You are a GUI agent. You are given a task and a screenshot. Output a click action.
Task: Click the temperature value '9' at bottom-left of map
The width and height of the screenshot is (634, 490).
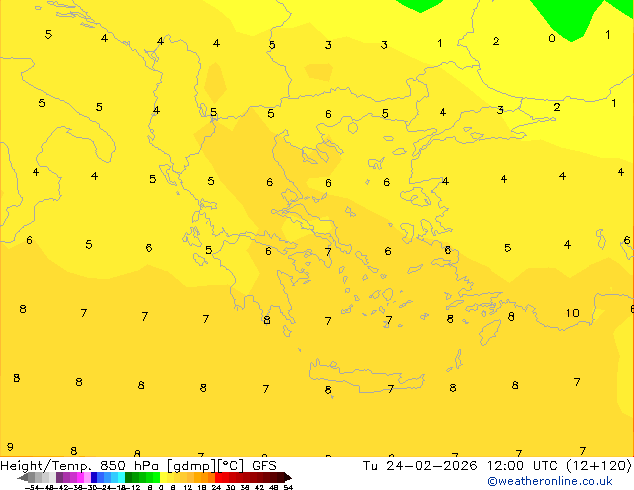[10, 447]
